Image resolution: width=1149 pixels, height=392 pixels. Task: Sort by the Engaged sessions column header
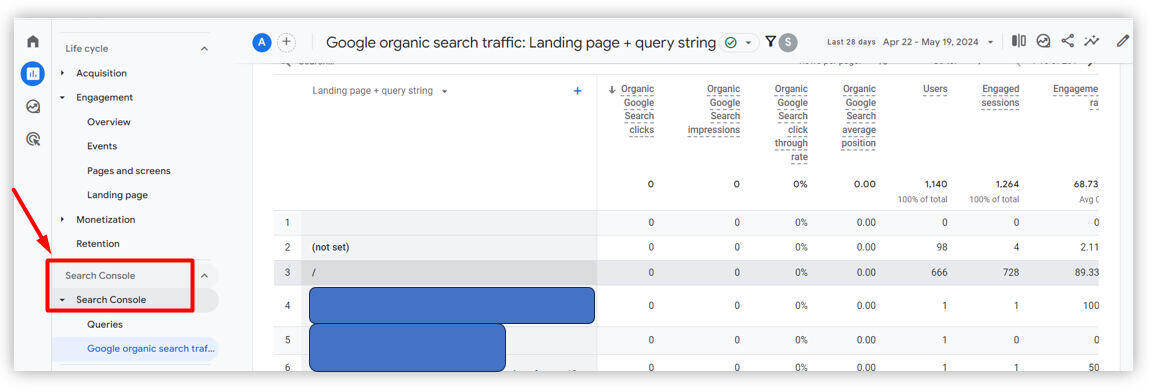coord(1000,96)
